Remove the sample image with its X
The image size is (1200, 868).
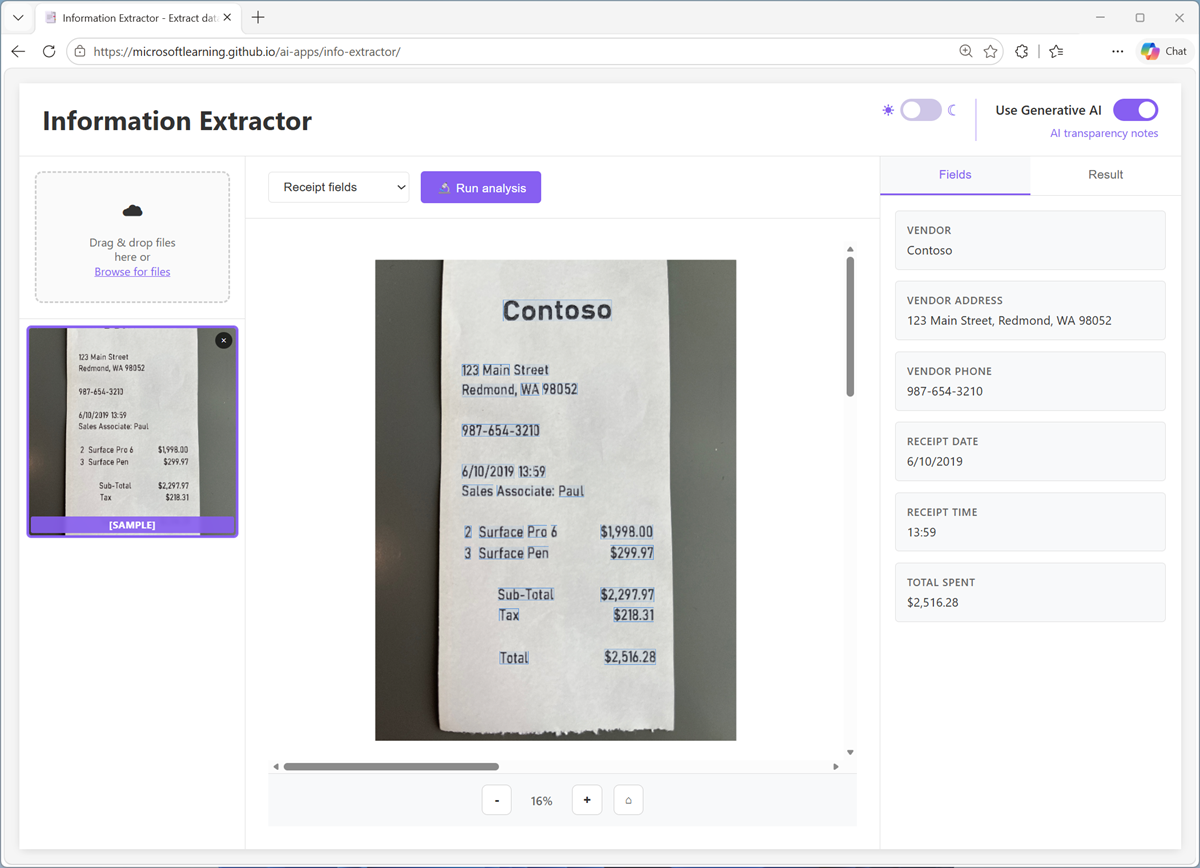coord(224,340)
